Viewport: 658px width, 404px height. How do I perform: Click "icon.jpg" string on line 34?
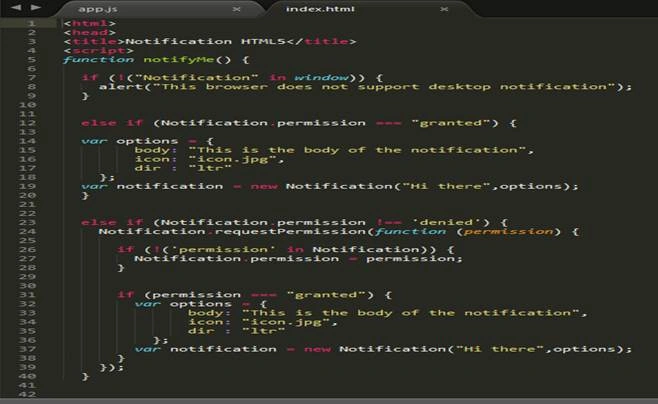point(287,322)
